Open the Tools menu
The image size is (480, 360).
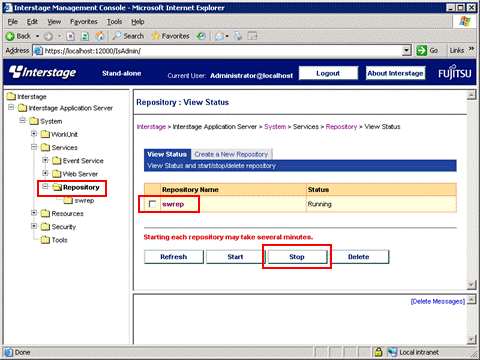(x=114, y=22)
